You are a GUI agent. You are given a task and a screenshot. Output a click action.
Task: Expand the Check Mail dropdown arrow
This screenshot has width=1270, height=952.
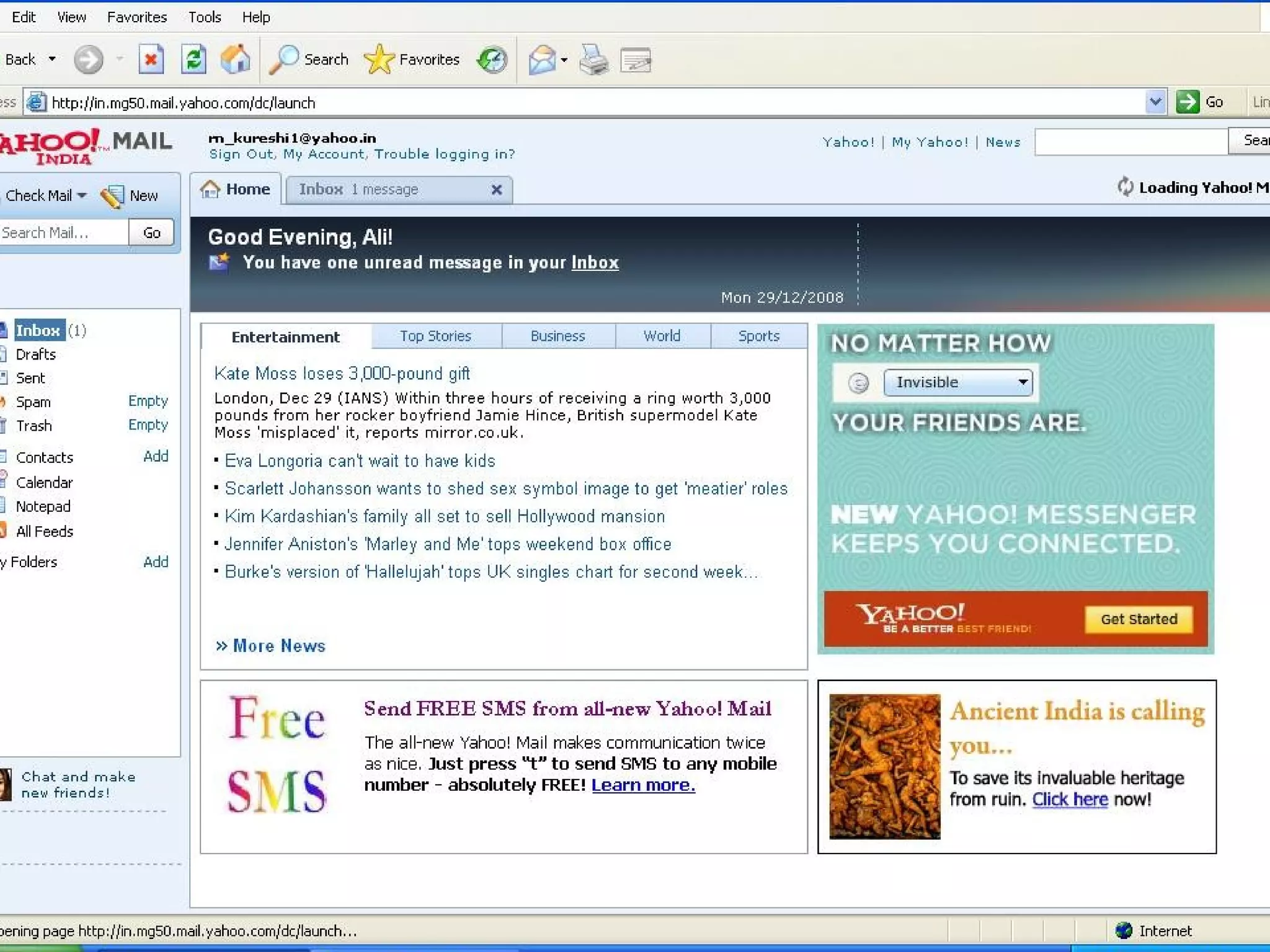82,196
